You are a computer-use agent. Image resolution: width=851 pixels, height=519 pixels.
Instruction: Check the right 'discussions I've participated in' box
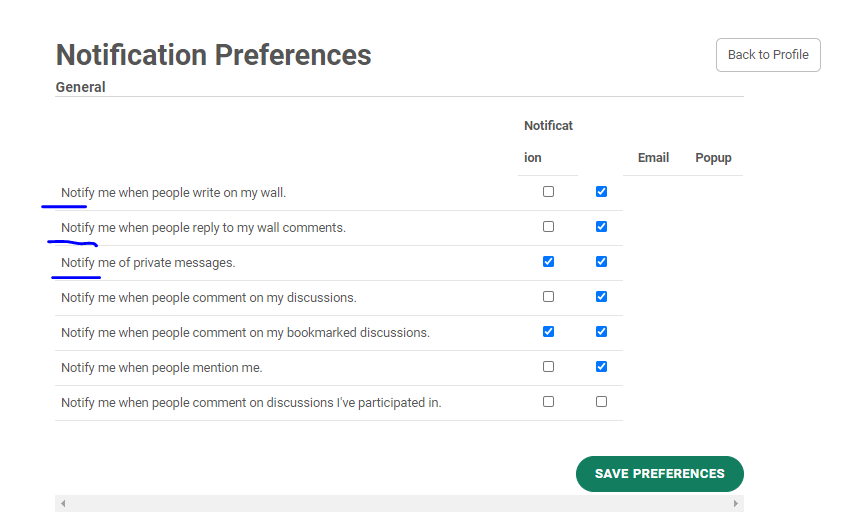point(601,402)
